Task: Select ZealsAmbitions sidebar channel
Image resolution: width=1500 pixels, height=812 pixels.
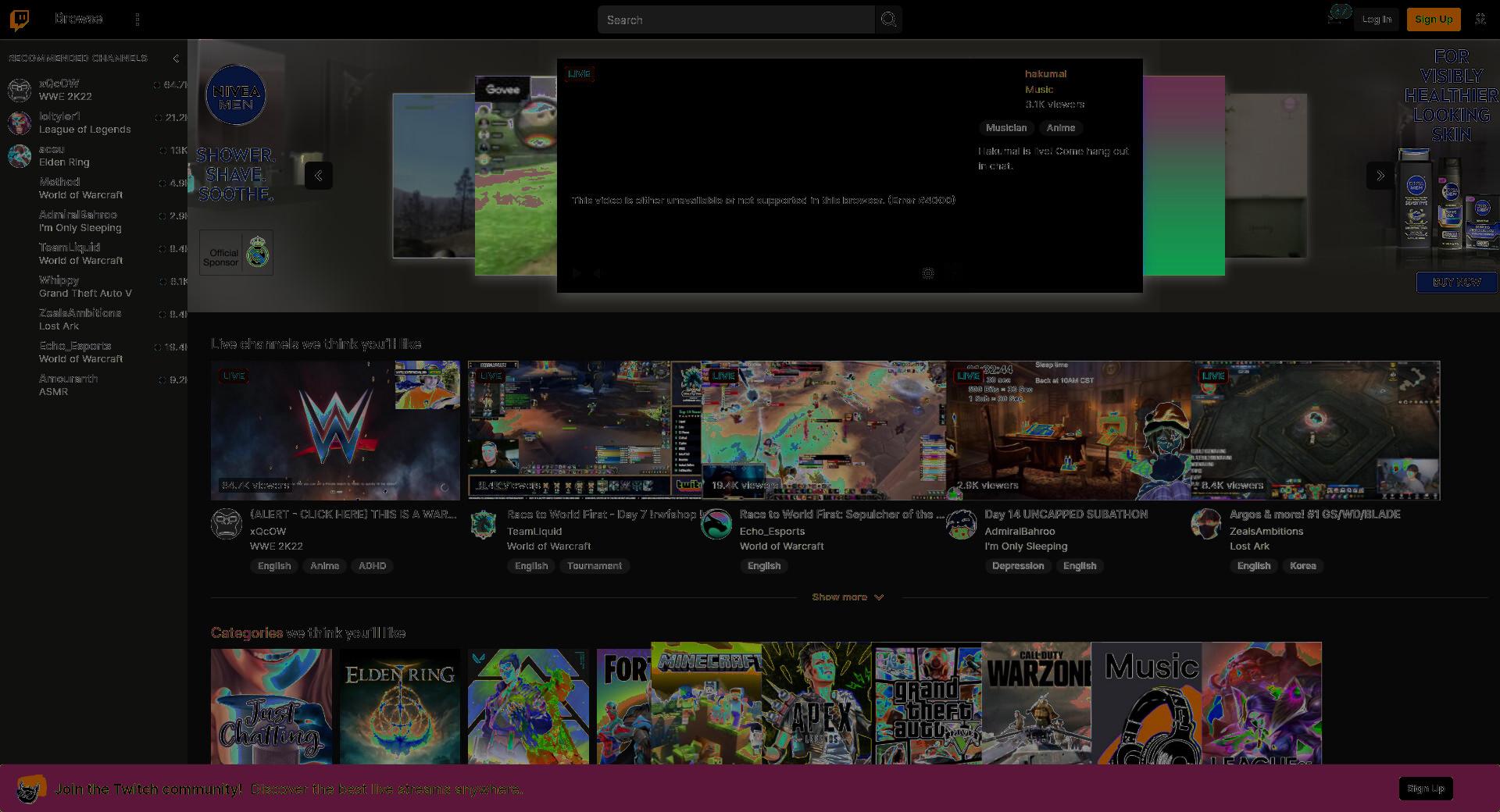Action: point(94,319)
